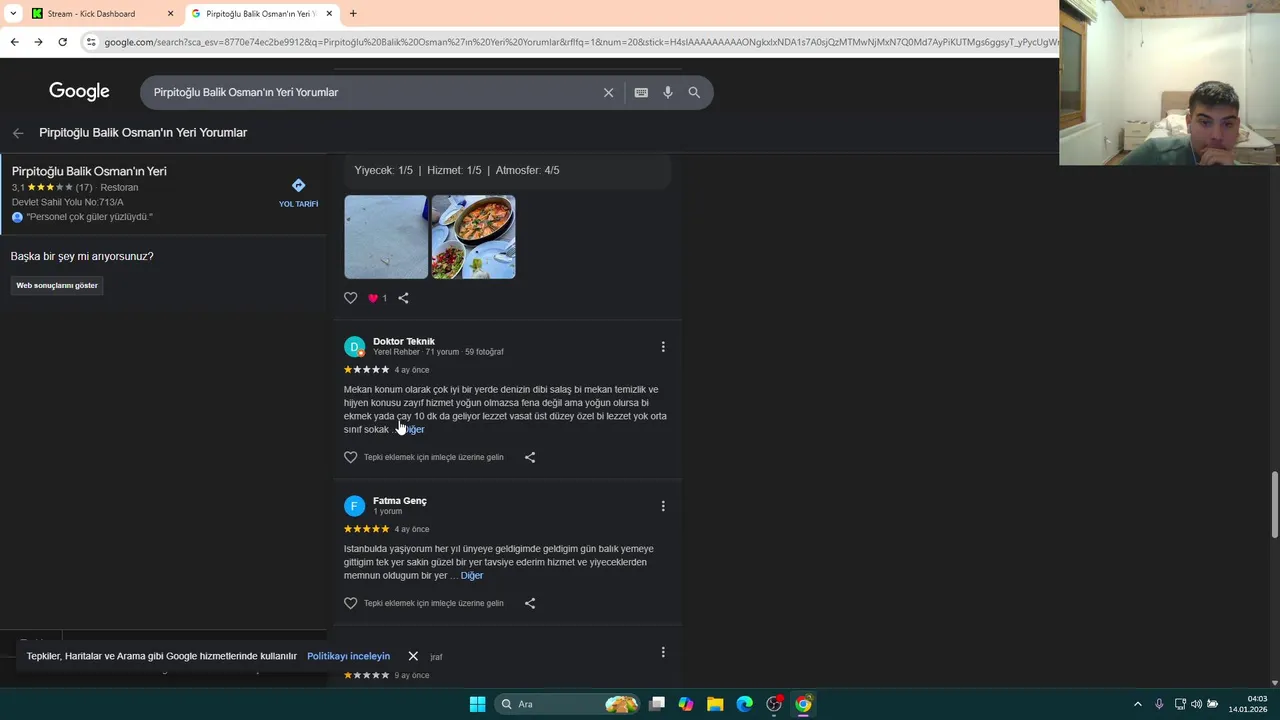
Task: Open the seafood dish review photo
Action: [x=473, y=237]
